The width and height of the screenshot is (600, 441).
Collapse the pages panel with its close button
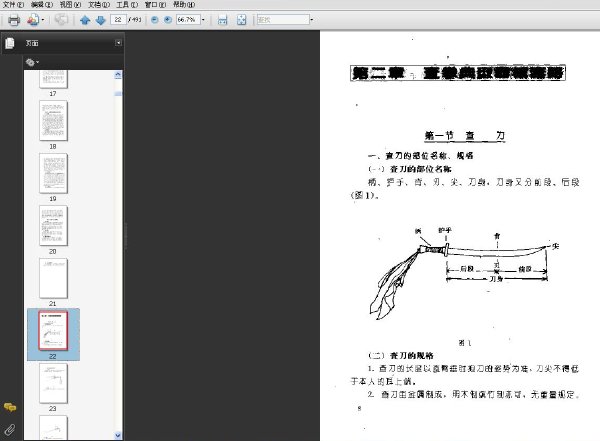119,43
